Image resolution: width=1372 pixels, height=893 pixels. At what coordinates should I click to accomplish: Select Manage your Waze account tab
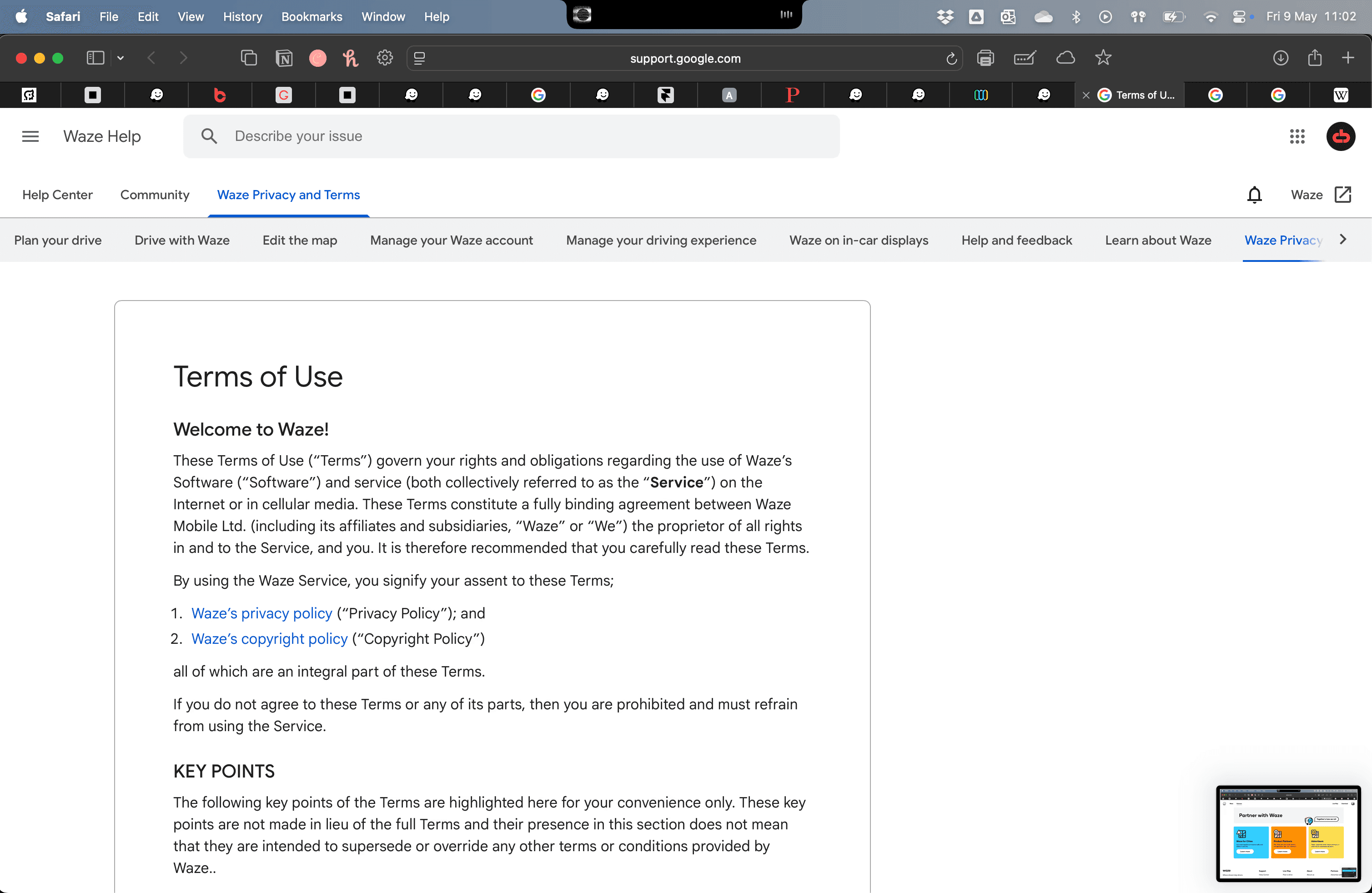point(452,241)
